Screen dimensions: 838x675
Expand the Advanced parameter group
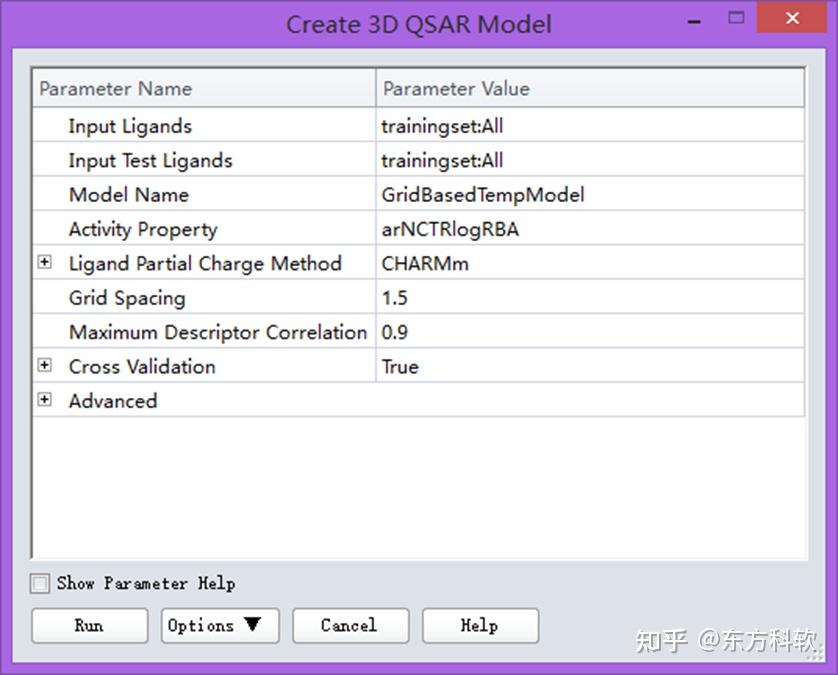coord(45,400)
